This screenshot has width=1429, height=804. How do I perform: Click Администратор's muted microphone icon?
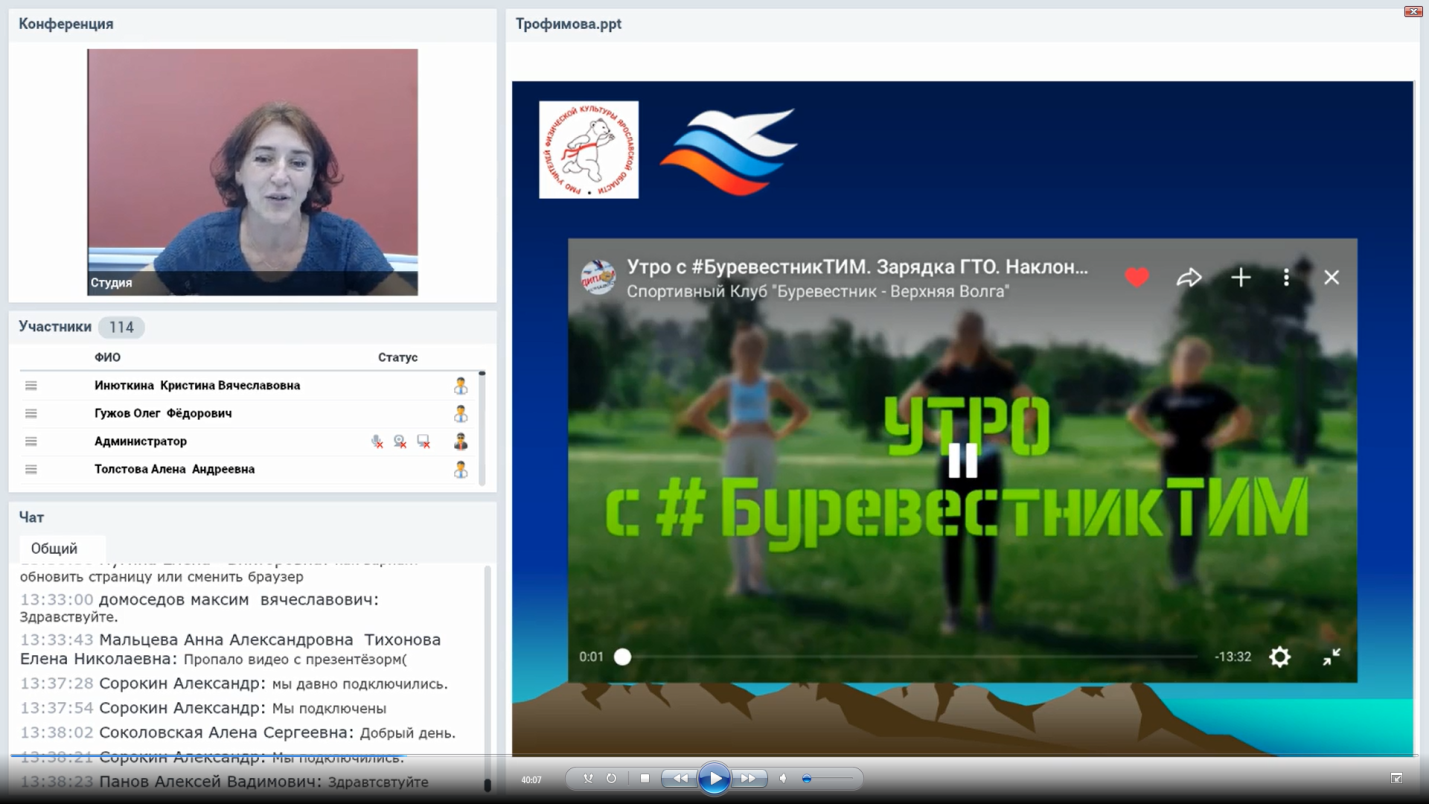click(377, 441)
